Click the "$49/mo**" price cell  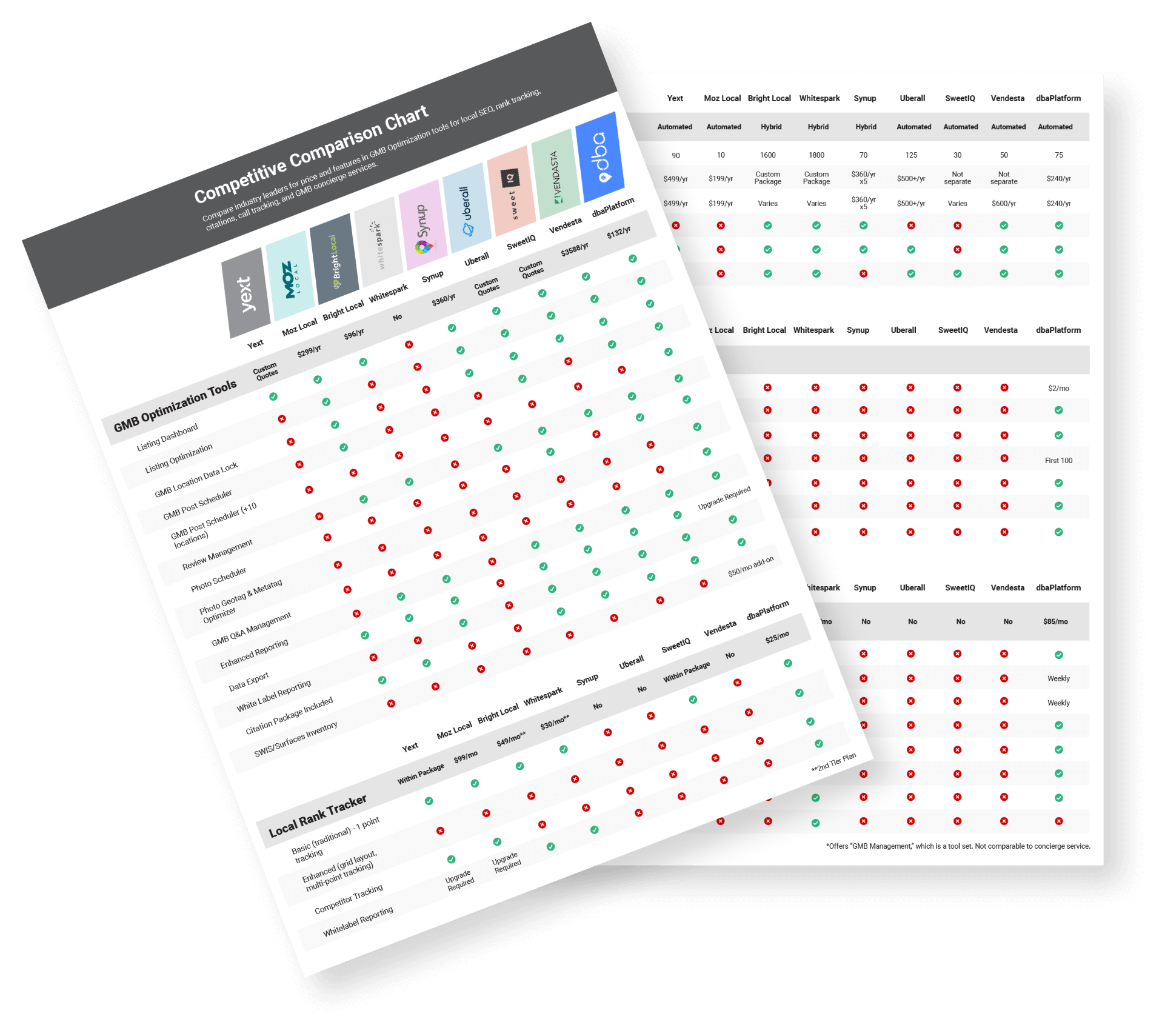click(x=511, y=738)
